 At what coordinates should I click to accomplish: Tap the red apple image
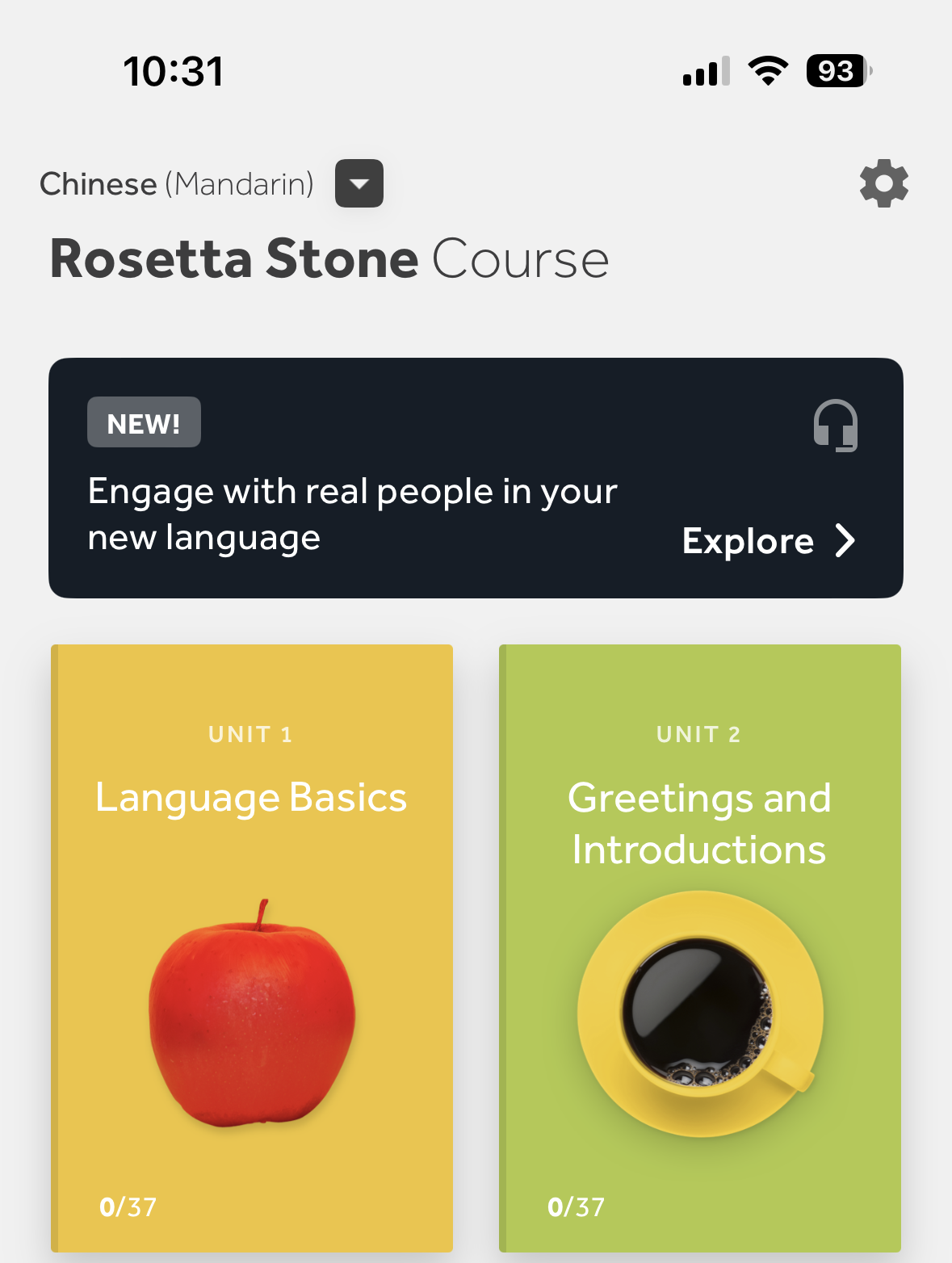[x=252, y=1015]
